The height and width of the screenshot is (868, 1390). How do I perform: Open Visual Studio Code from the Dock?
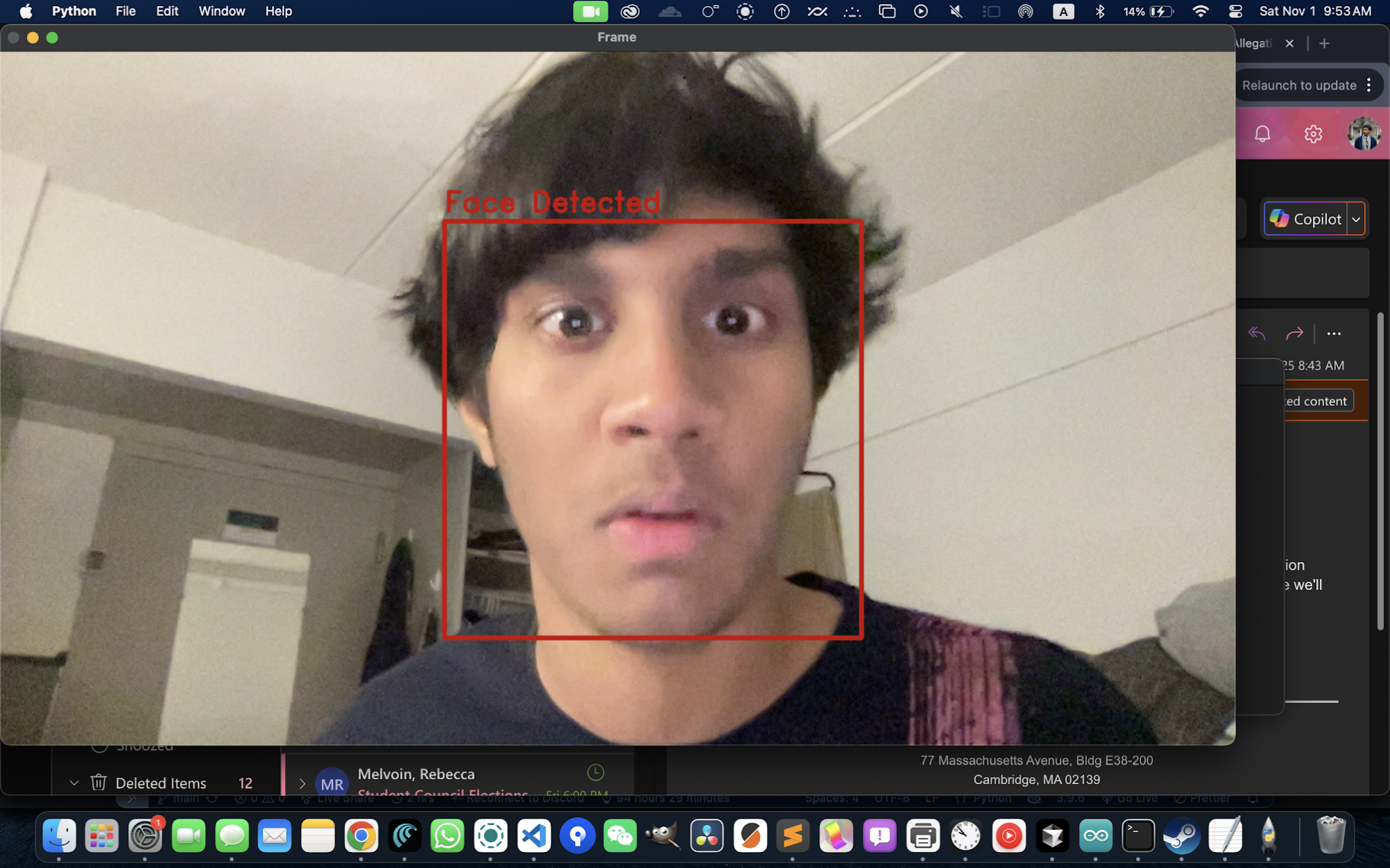tap(534, 836)
